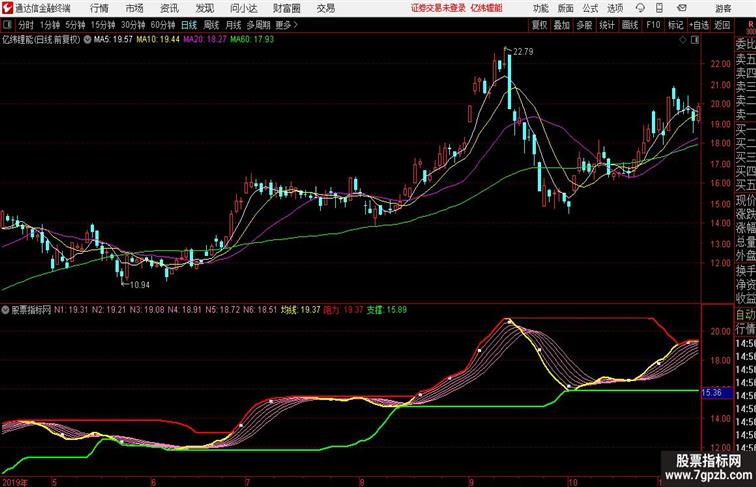The image size is (756, 487).
Task: Switch to the 5分钟 period
Action: tap(75, 25)
